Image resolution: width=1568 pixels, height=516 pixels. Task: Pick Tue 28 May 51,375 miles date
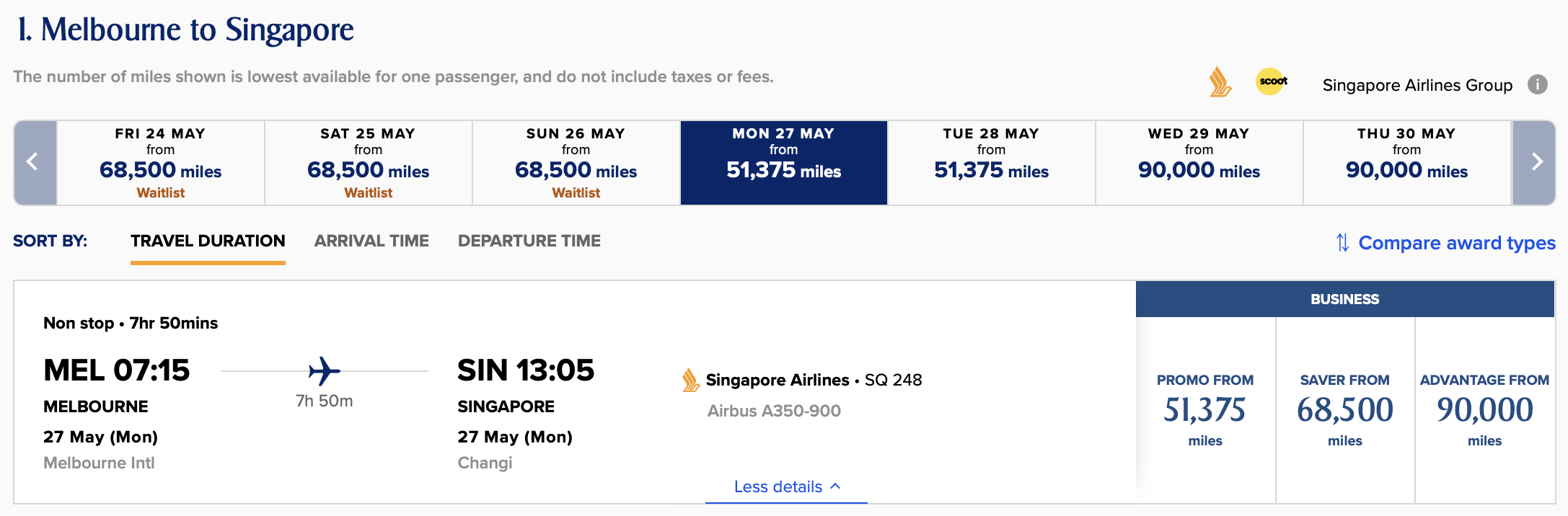991,163
